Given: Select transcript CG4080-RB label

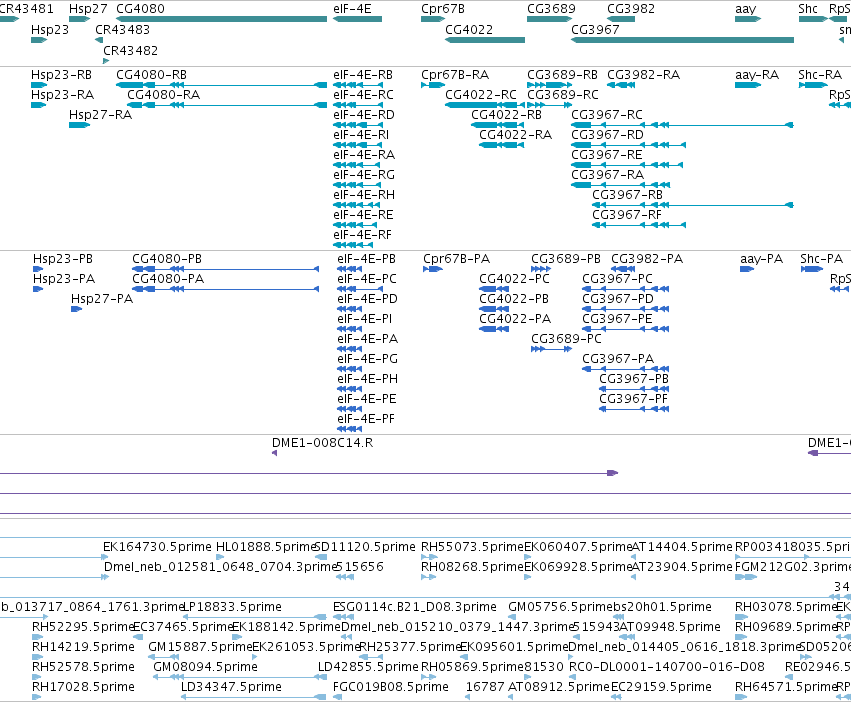Looking at the screenshot, I should 151,75.
